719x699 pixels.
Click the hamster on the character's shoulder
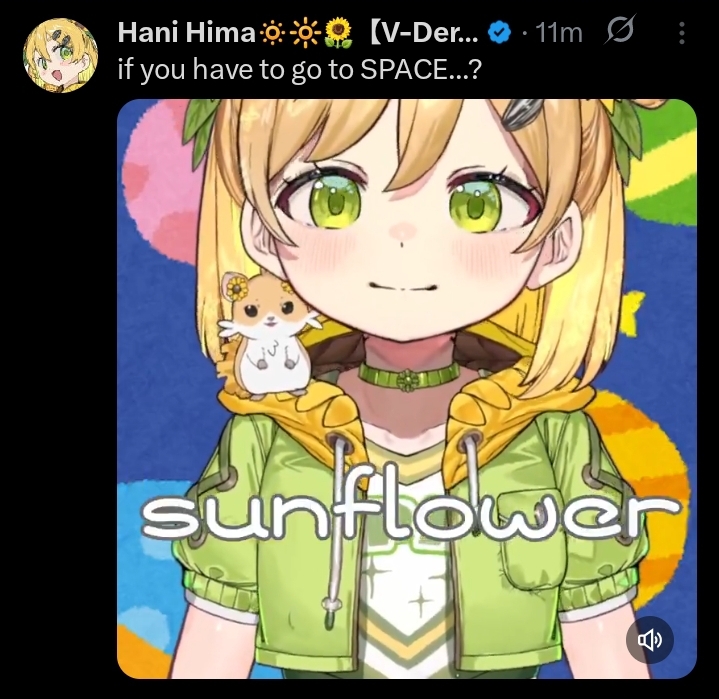click(267, 336)
